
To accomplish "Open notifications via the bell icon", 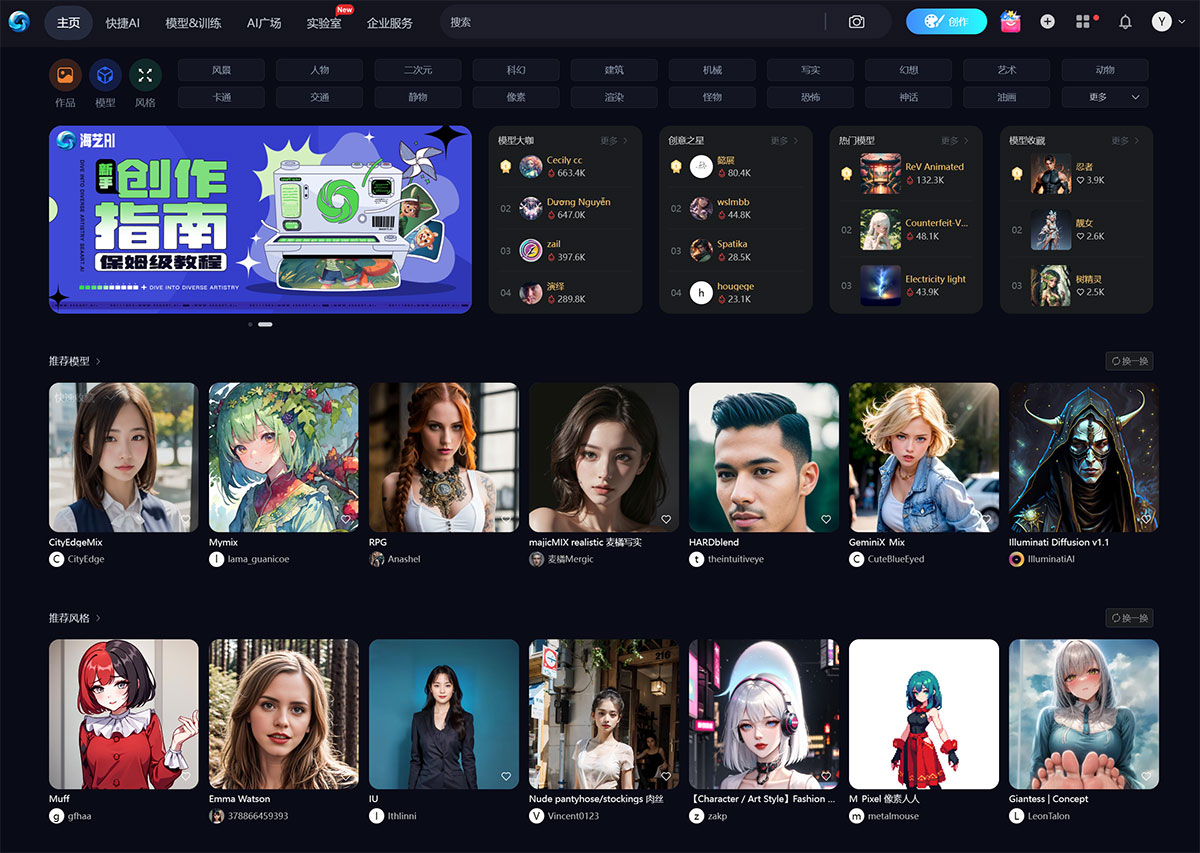I will pos(1124,21).
